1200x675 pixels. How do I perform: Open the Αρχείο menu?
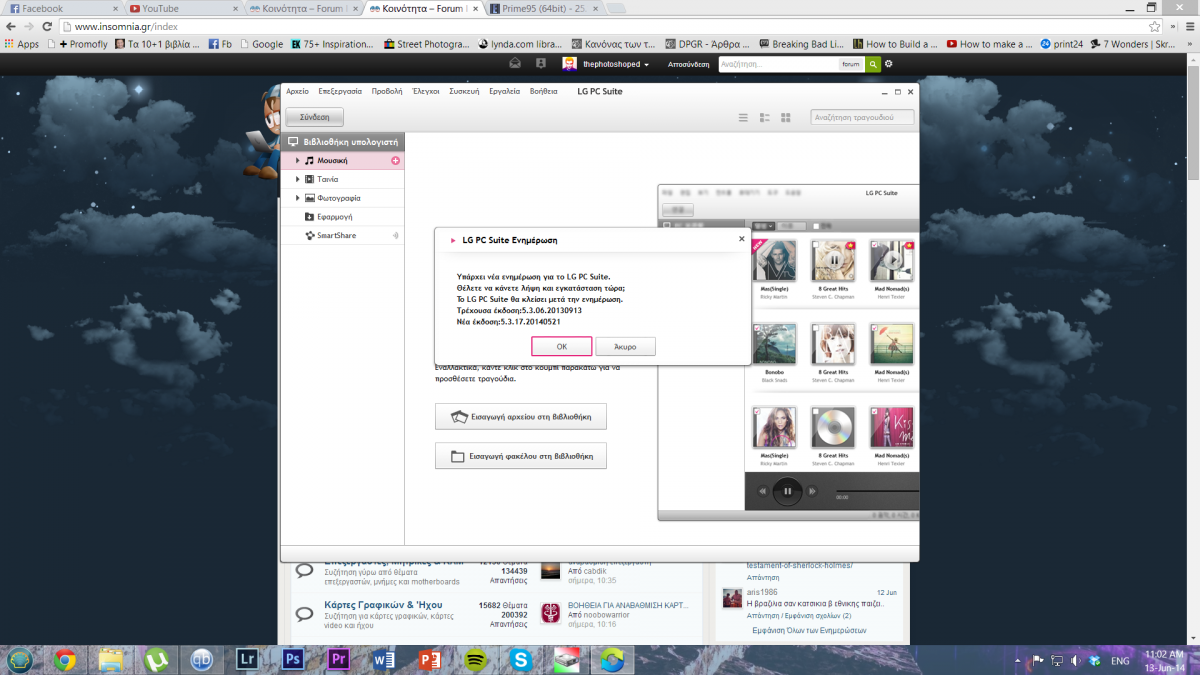tap(297, 91)
